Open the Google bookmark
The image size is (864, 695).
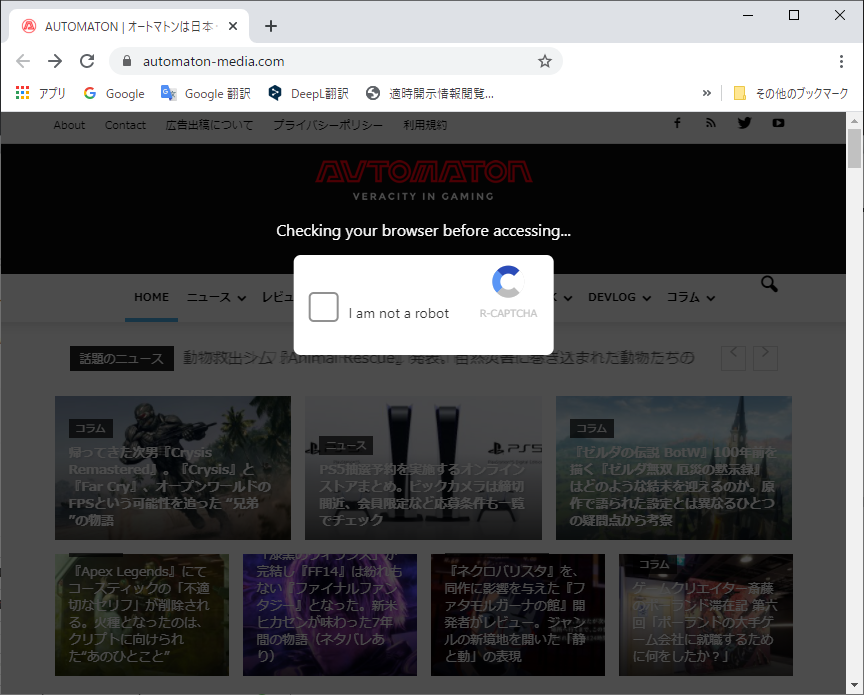(x=114, y=93)
